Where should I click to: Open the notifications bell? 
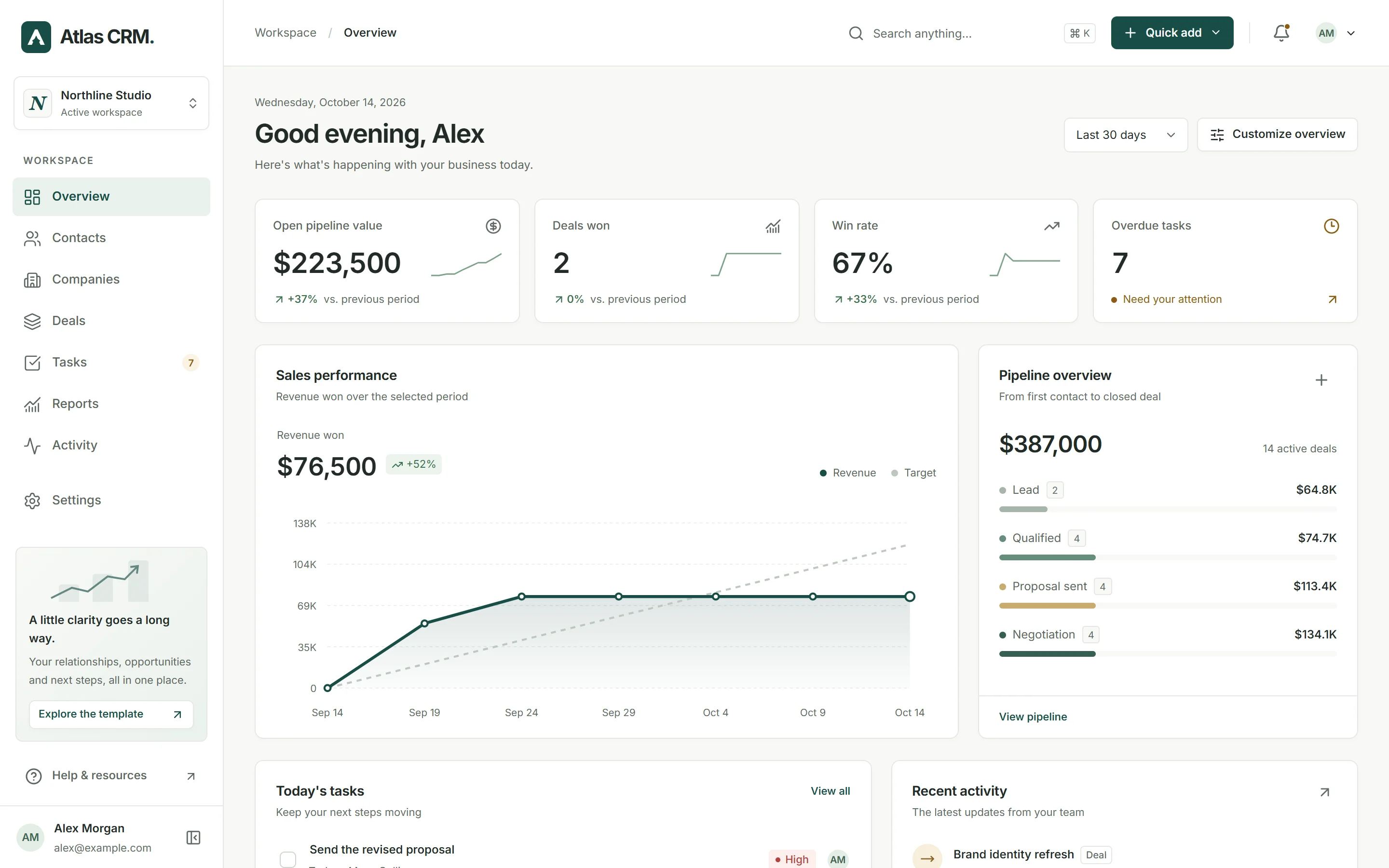click(x=1281, y=33)
